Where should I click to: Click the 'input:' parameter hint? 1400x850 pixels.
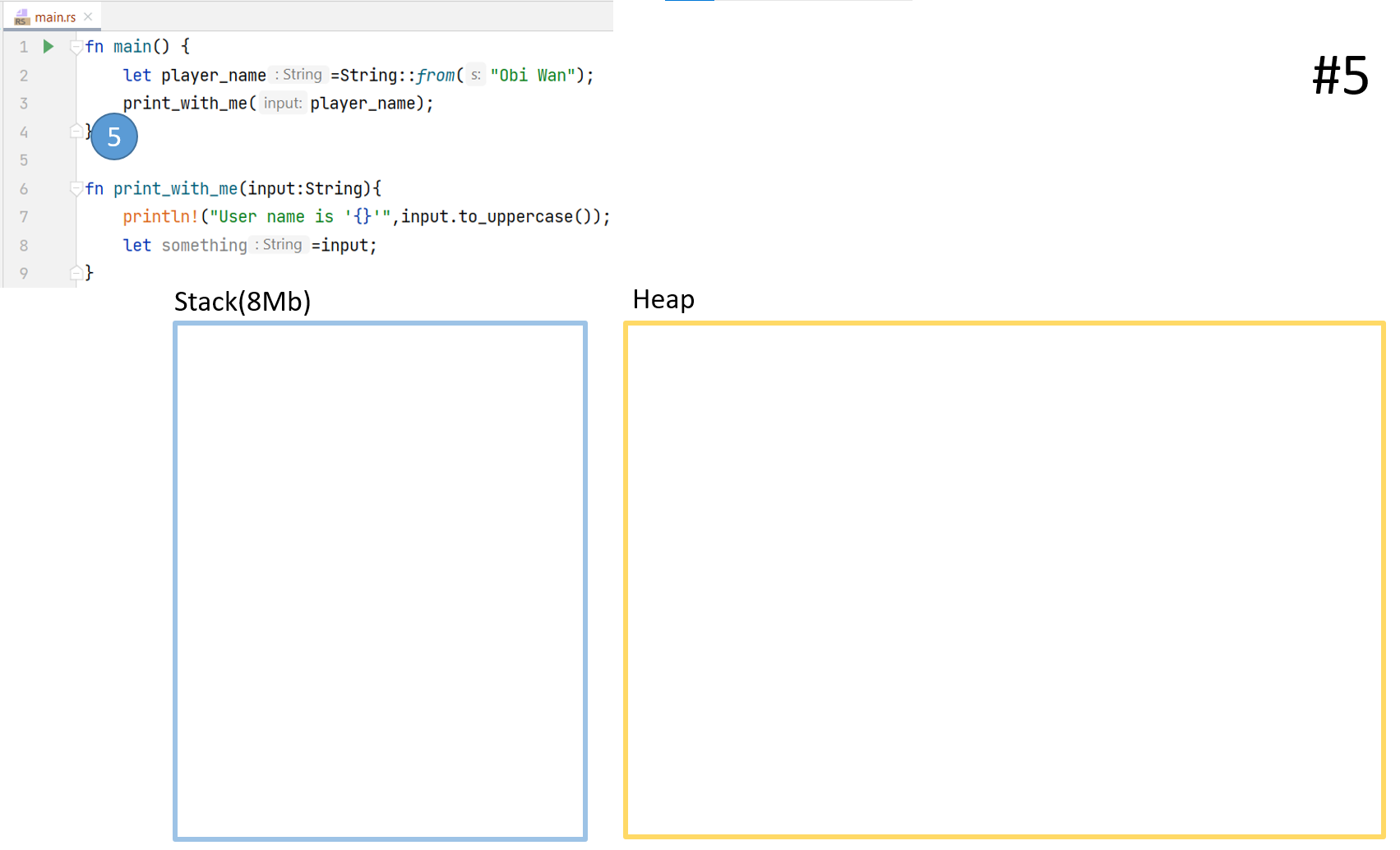coord(283,104)
